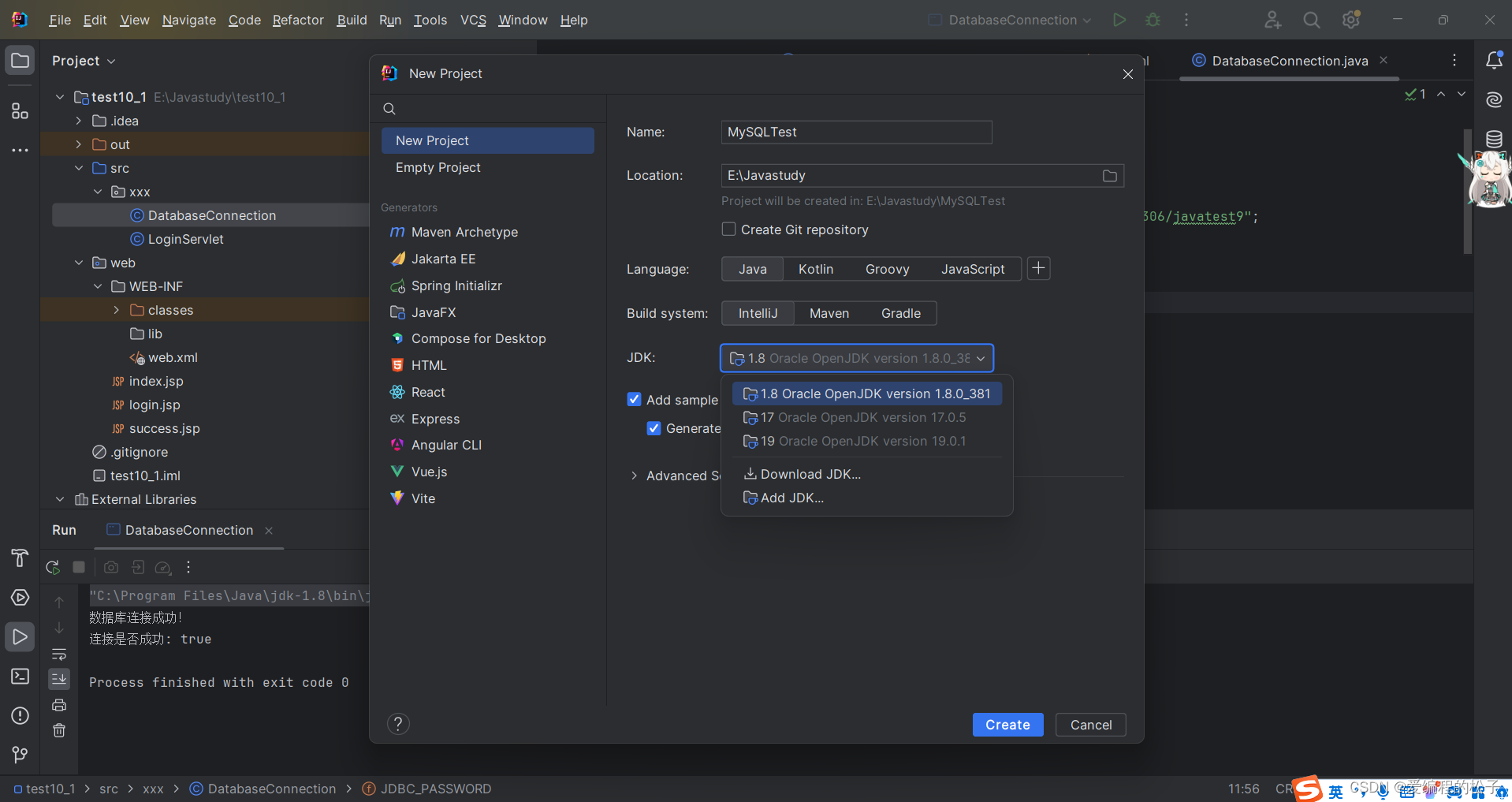Open the Git tool window icon
This screenshot has width=1512, height=802.
20,755
